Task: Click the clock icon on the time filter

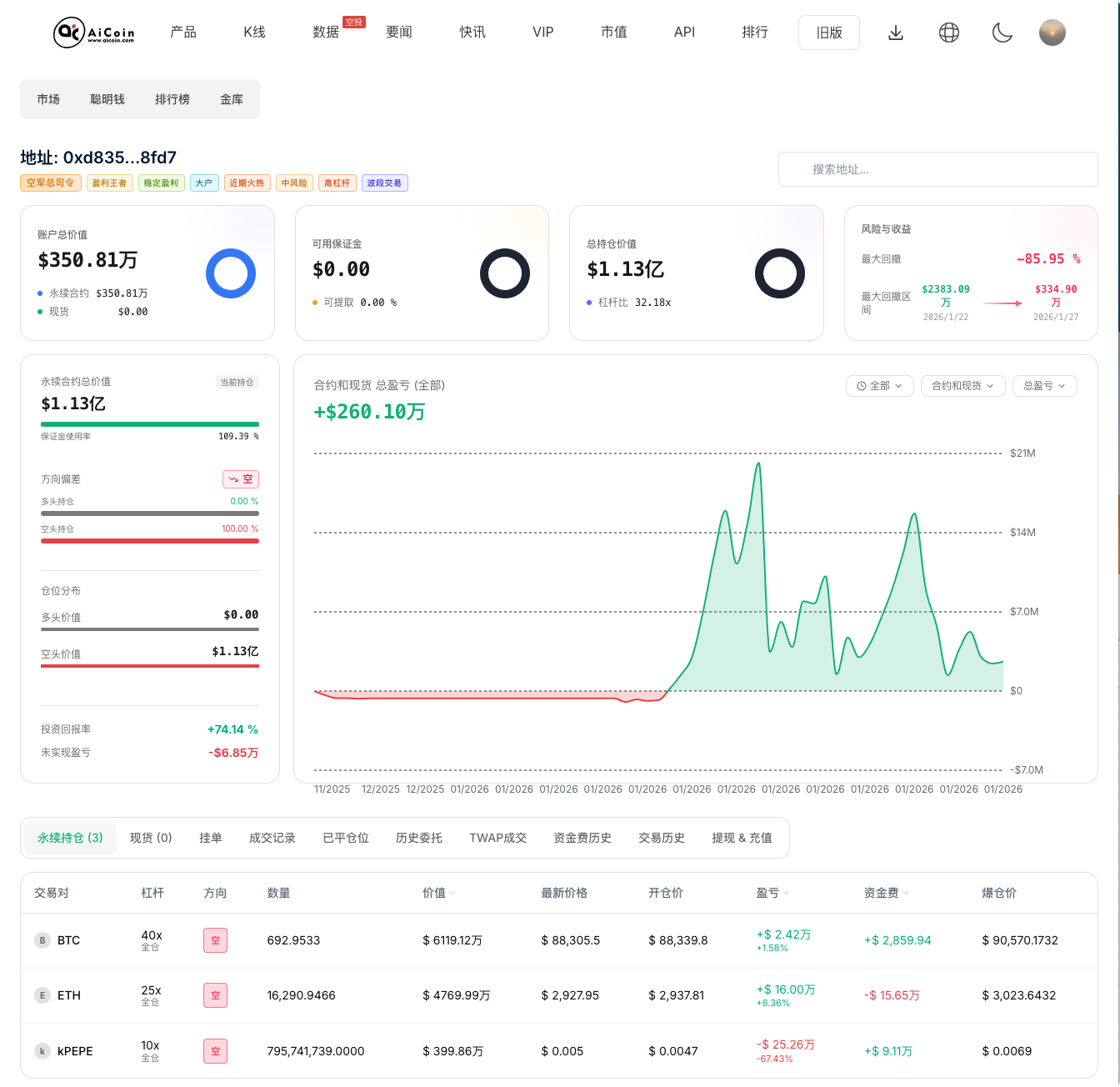Action: (x=862, y=386)
